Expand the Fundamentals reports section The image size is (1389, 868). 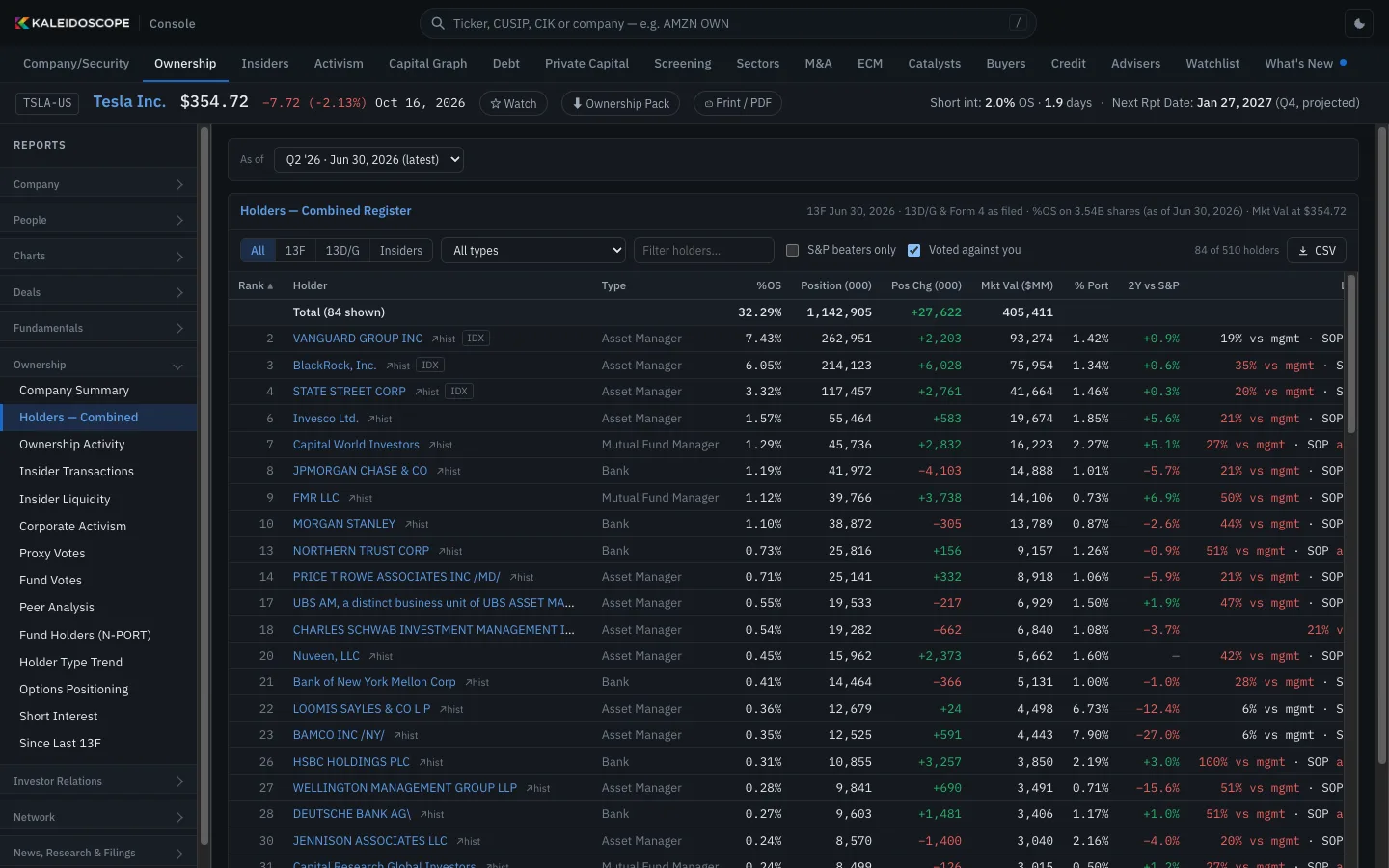tap(98, 328)
